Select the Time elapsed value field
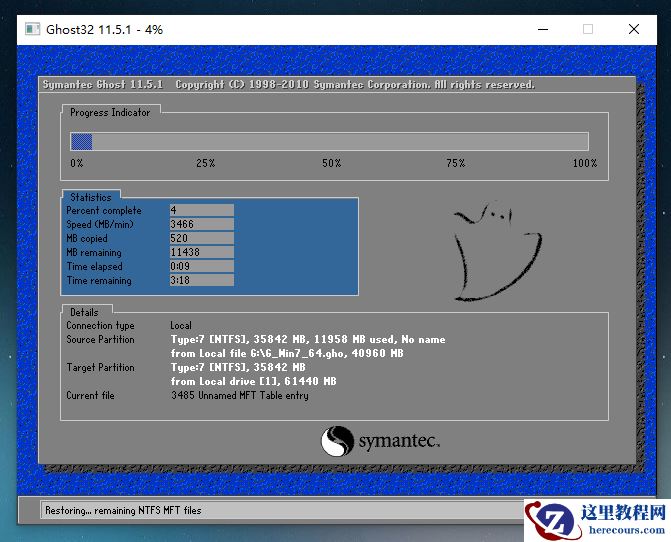 click(x=201, y=266)
